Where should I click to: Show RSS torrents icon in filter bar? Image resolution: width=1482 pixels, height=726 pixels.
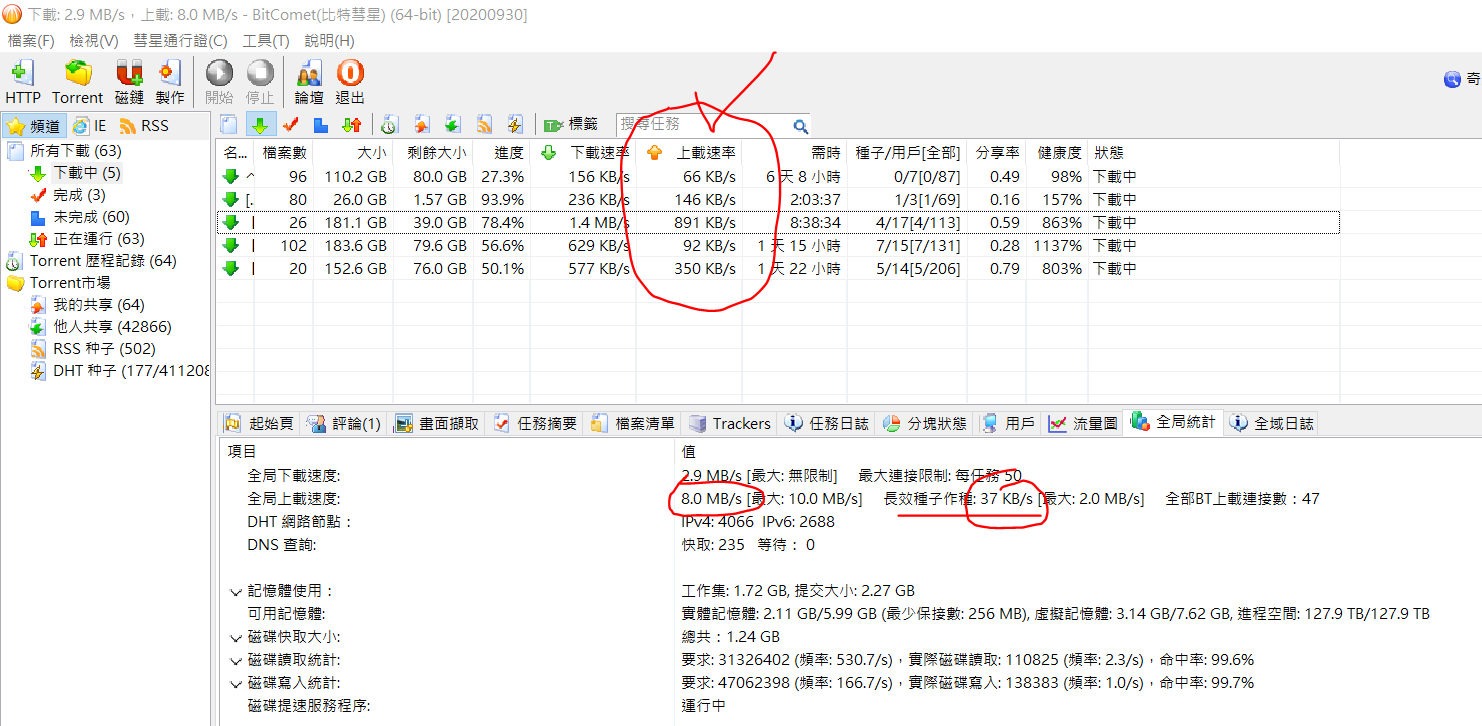484,125
